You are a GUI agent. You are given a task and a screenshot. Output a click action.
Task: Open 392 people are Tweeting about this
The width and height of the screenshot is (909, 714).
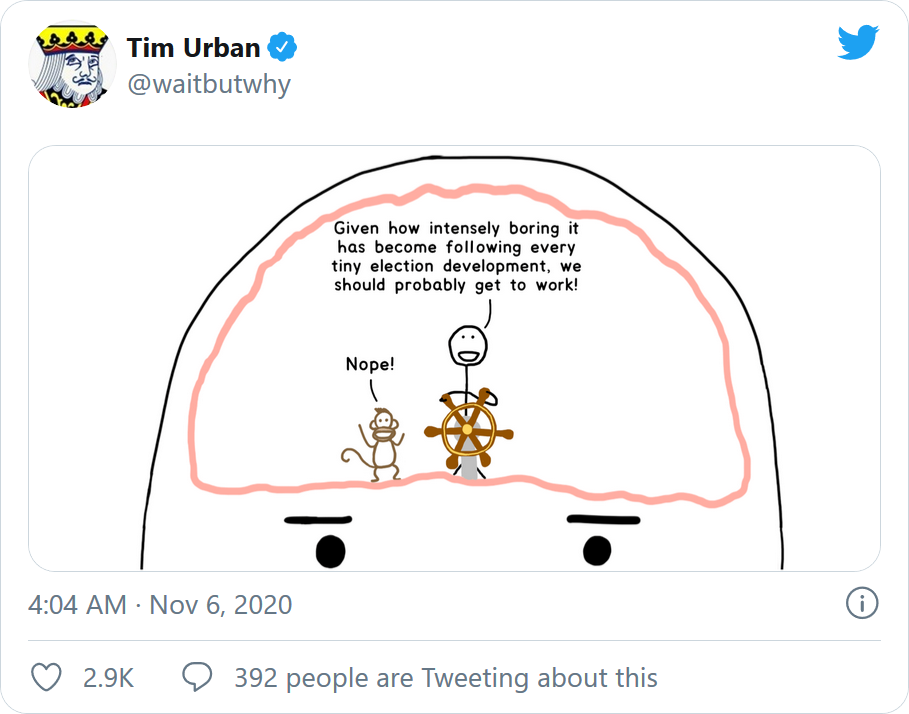pos(445,677)
